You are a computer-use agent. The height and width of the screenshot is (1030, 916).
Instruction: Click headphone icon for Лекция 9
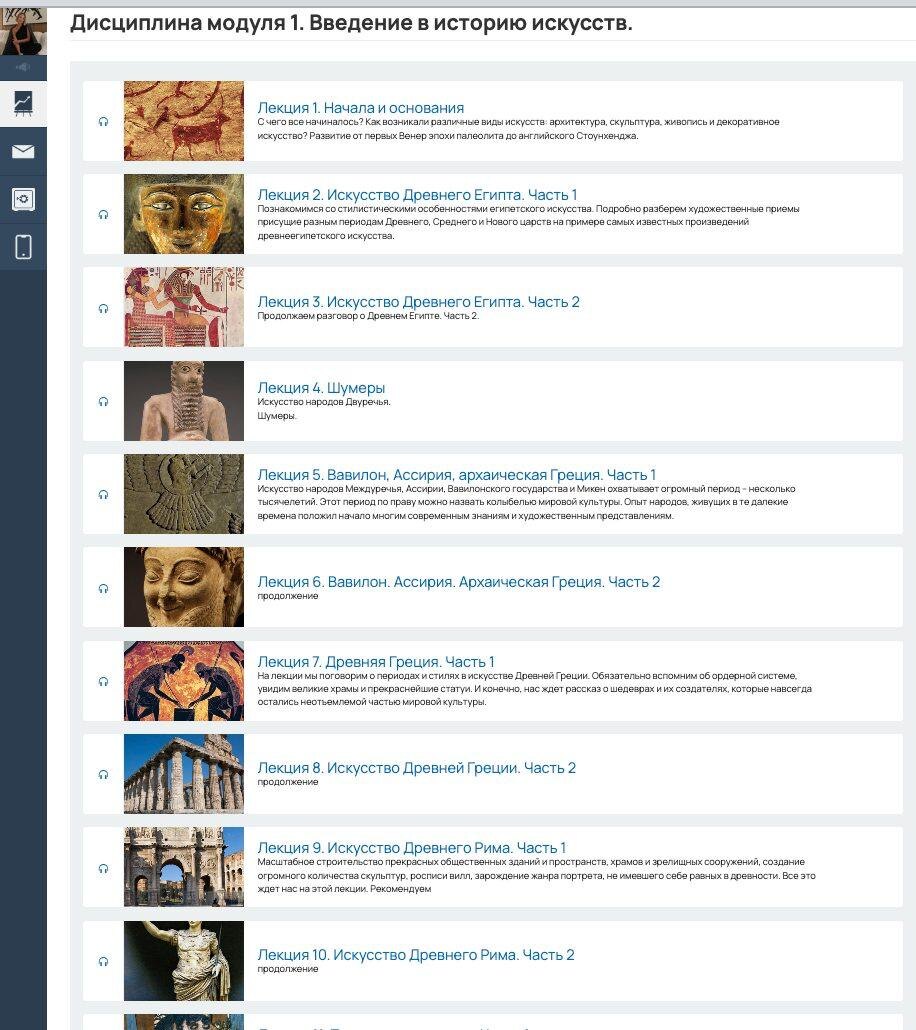point(103,868)
